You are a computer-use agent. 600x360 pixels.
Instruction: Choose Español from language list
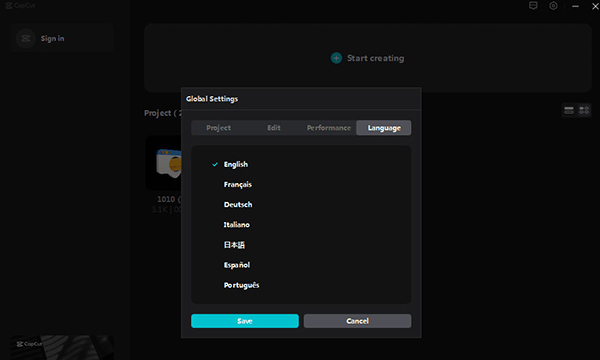click(x=236, y=265)
